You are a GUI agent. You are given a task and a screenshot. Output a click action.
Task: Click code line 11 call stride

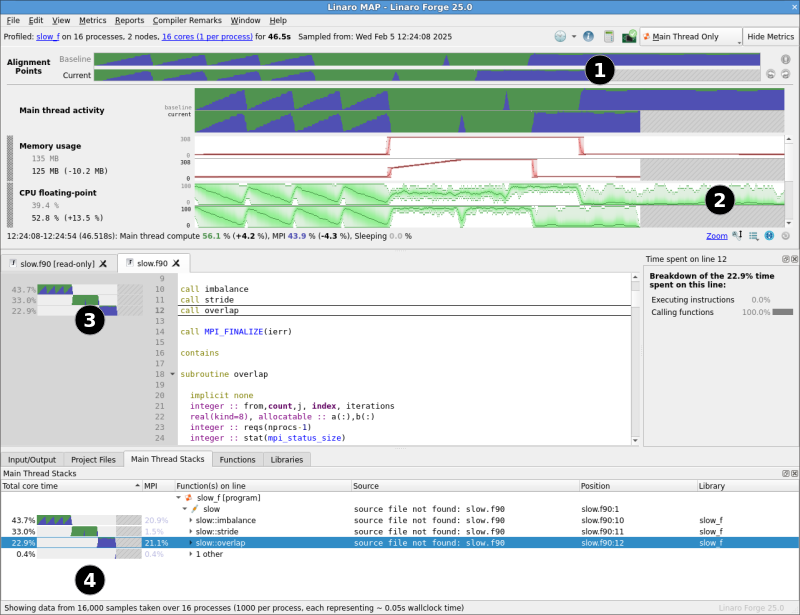pyautogui.click(x=207, y=300)
